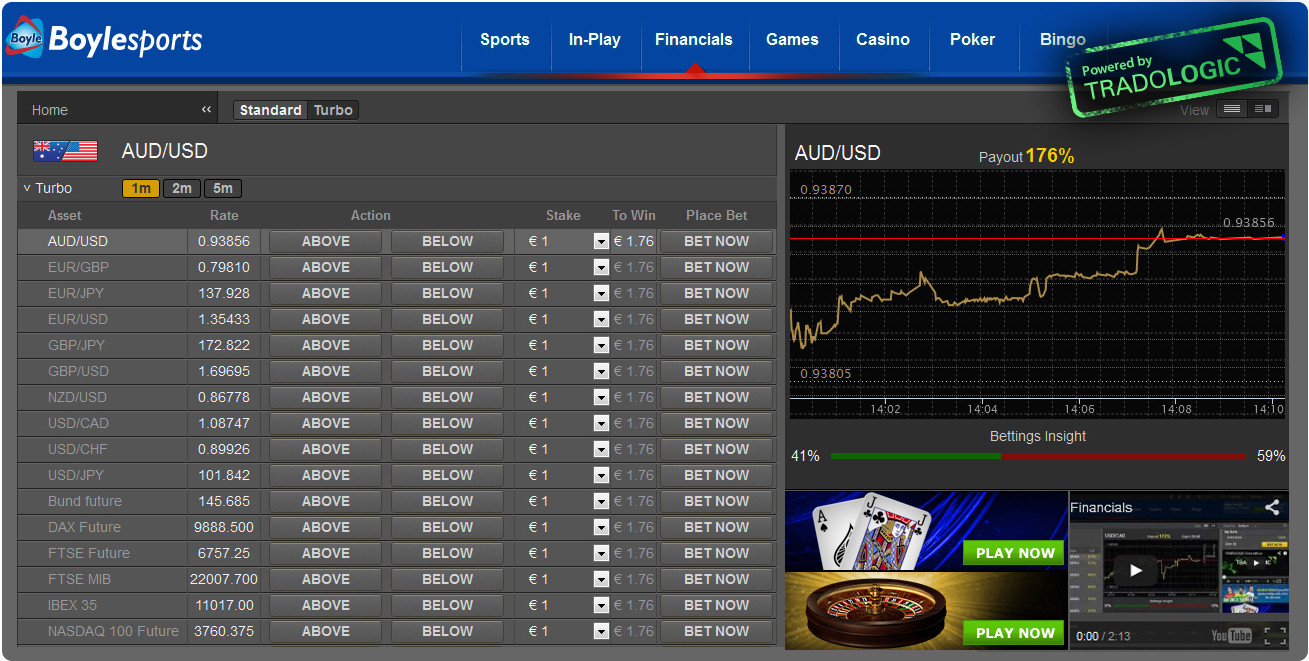Open the Casino tab
The image size is (1309, 661).
883,40
